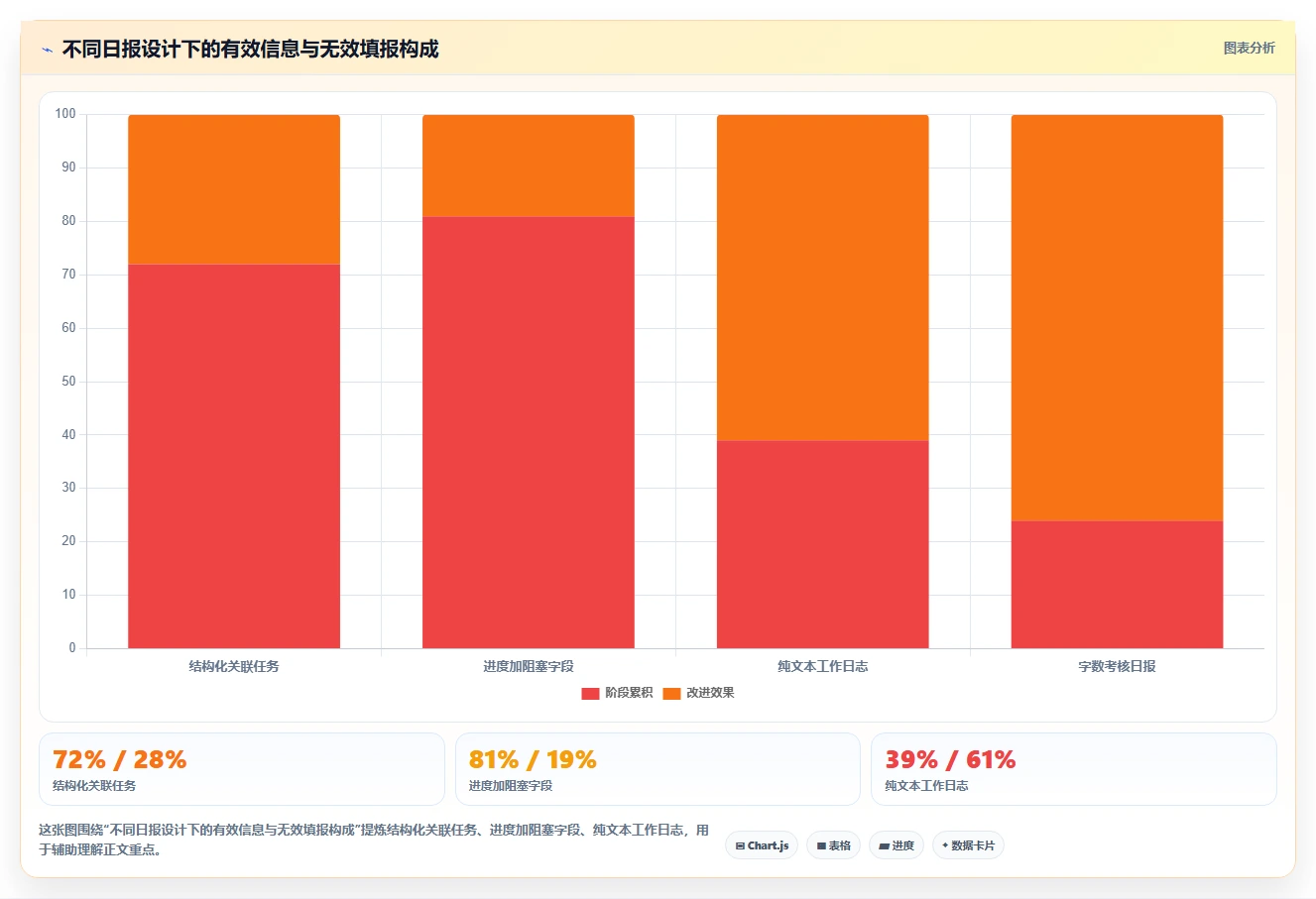The width and height of the screenshot is (1316, 899).
Task: Select the orange bar segment for 字数考核日报
Action: [1118, 317]
